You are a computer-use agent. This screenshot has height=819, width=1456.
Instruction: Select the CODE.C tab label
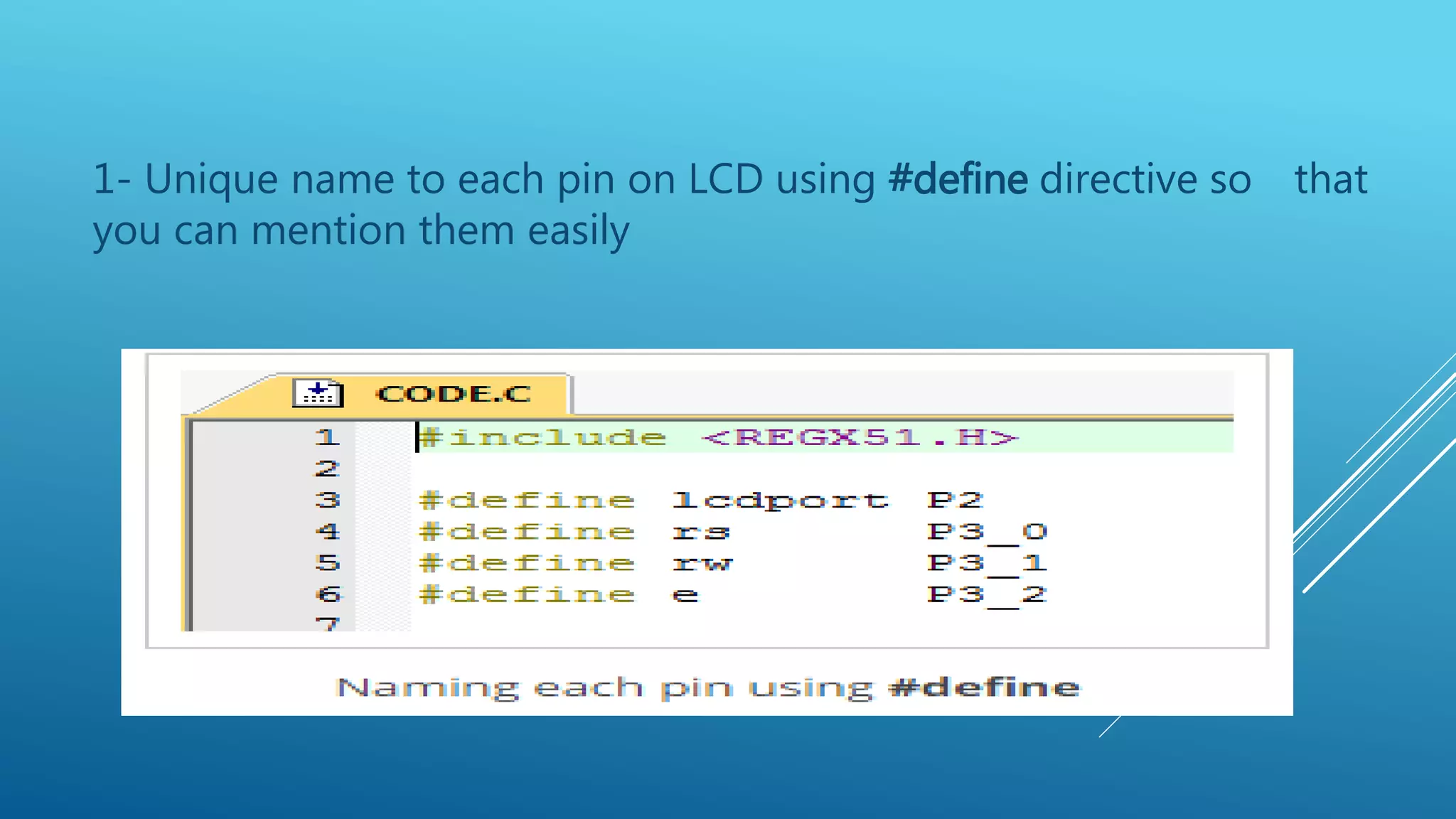[x=454, y=394]
